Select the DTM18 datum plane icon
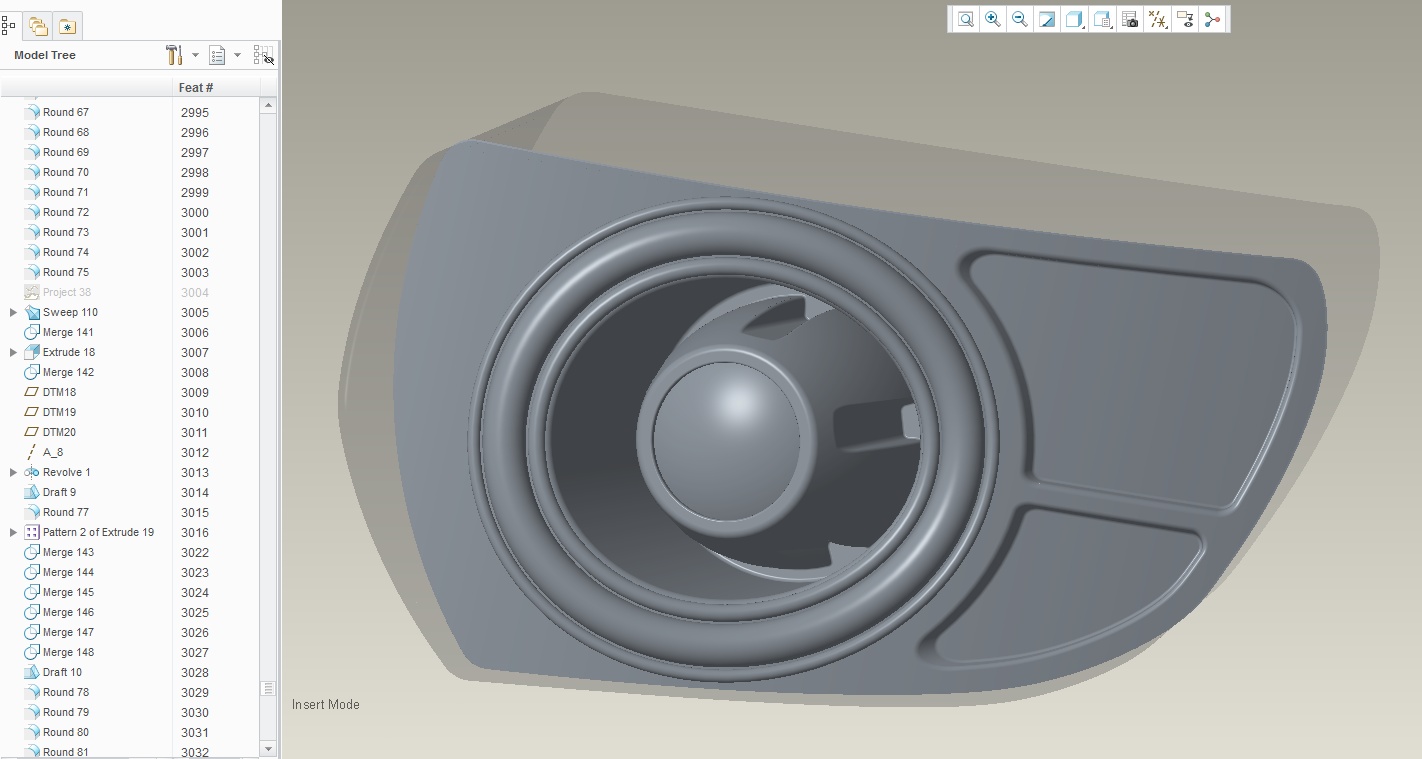The width and height of the screenshot is (1422, 759). click(x=31, y=392)
